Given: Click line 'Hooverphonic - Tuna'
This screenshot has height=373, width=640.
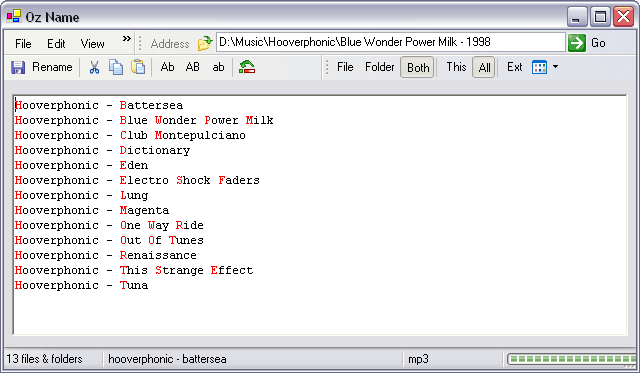Looking at the screenshot, I should 81,285.
